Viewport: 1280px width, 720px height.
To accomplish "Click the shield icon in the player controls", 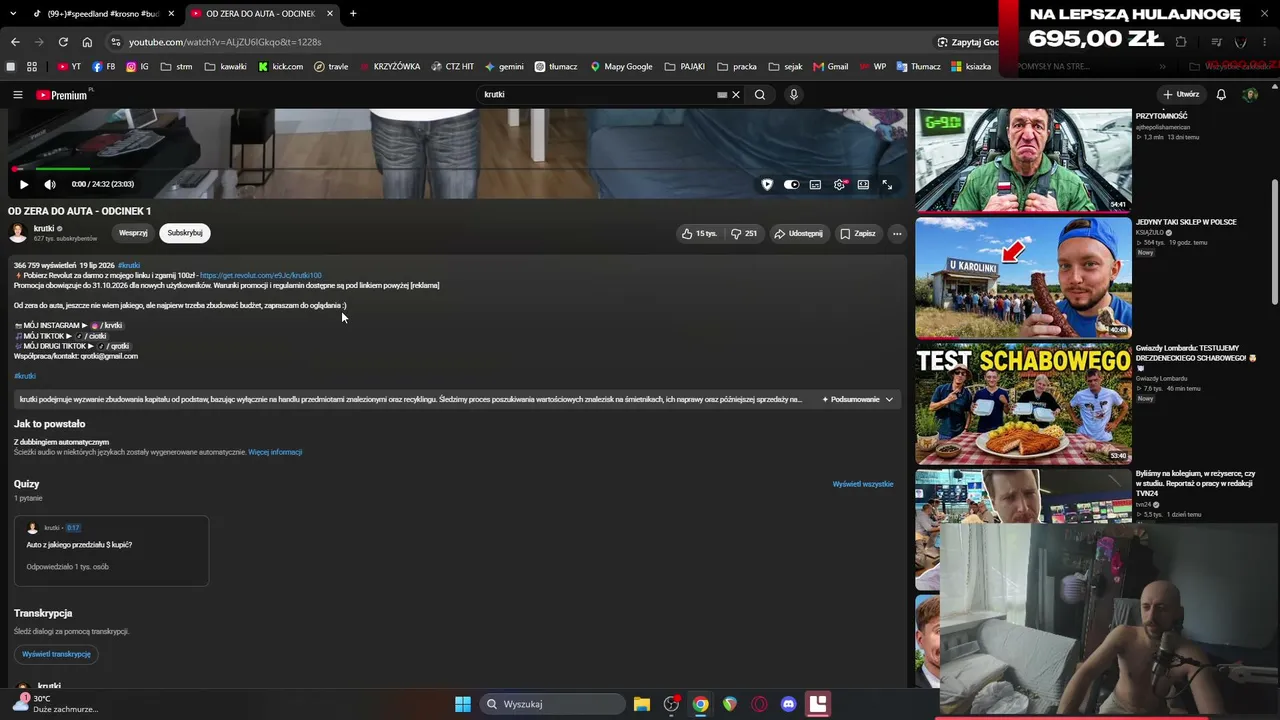I will coord(767,184).
